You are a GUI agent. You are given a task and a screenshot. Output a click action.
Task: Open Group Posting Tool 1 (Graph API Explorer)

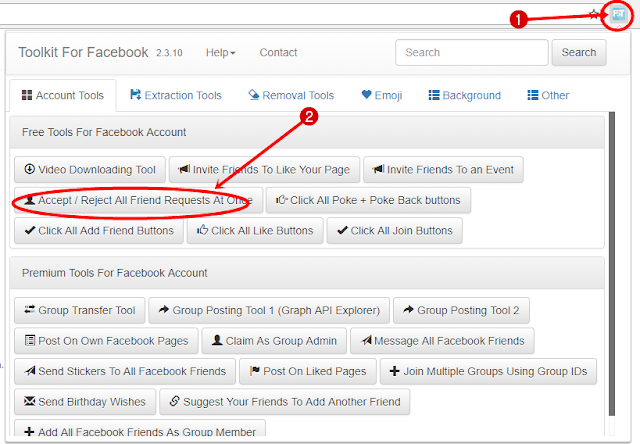coord(269,310)
